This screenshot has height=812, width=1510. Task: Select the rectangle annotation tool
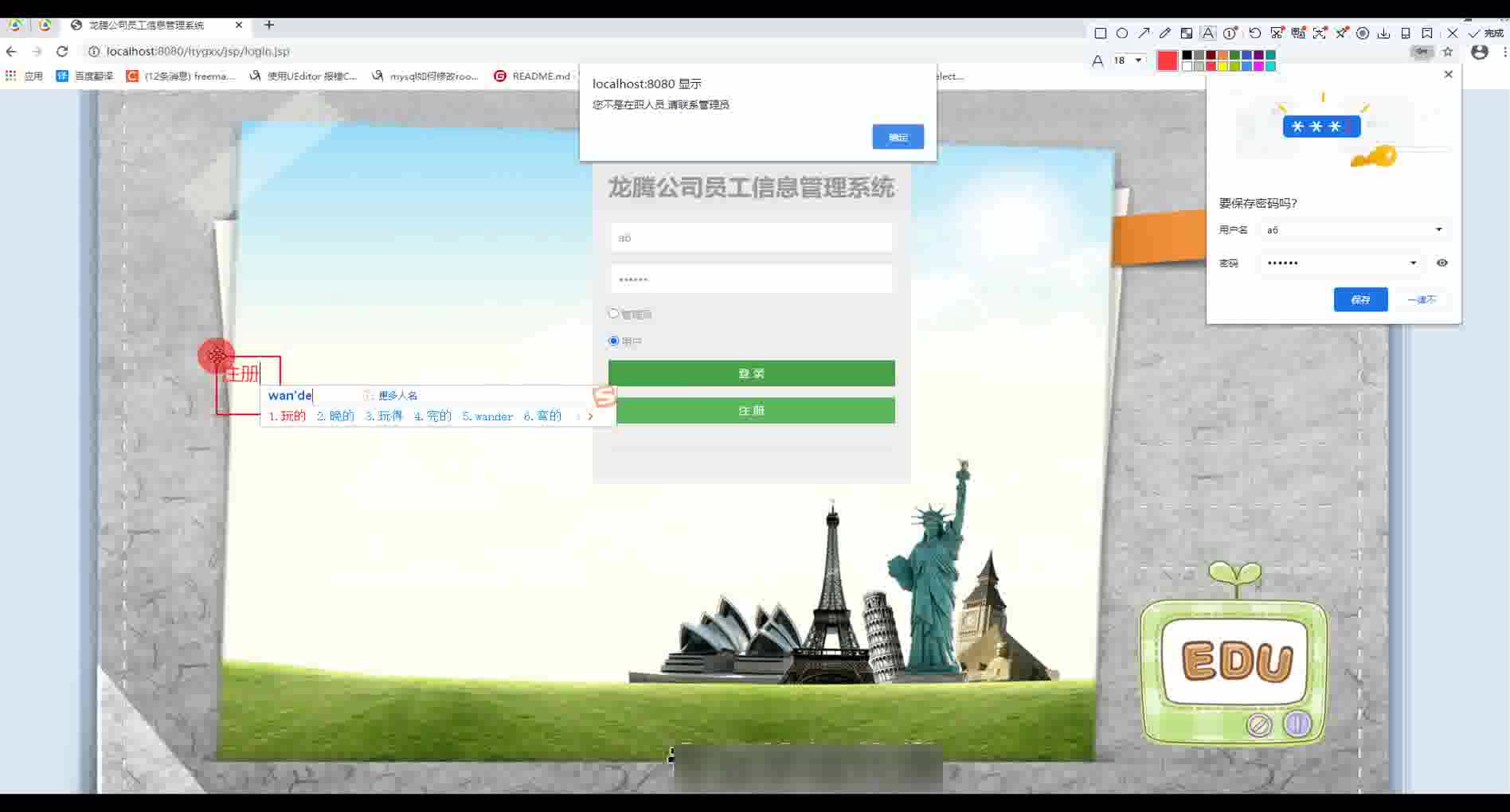[1100, 33]
